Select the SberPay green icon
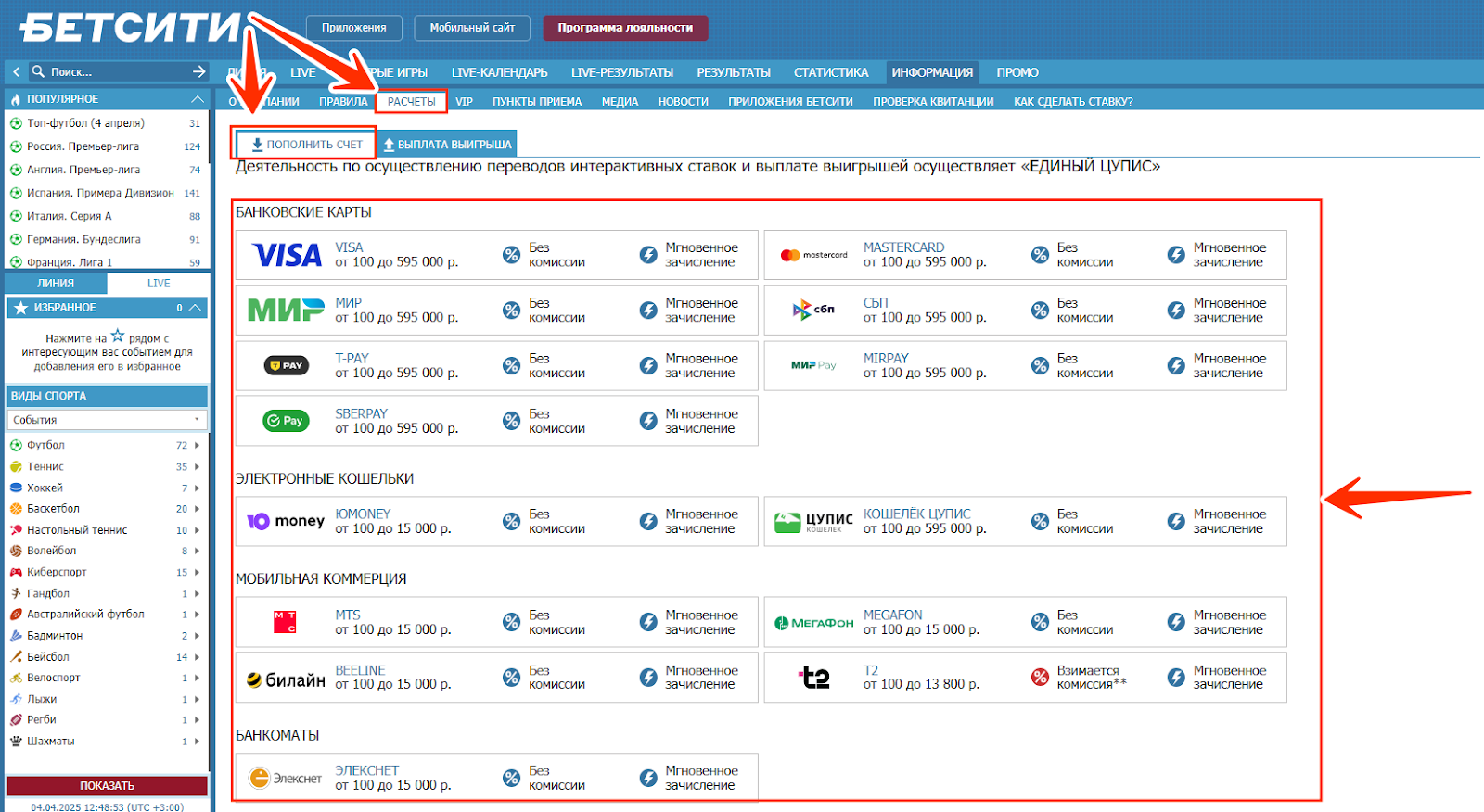The width and height of the screenshot is (1484, 812). [286, 421]
